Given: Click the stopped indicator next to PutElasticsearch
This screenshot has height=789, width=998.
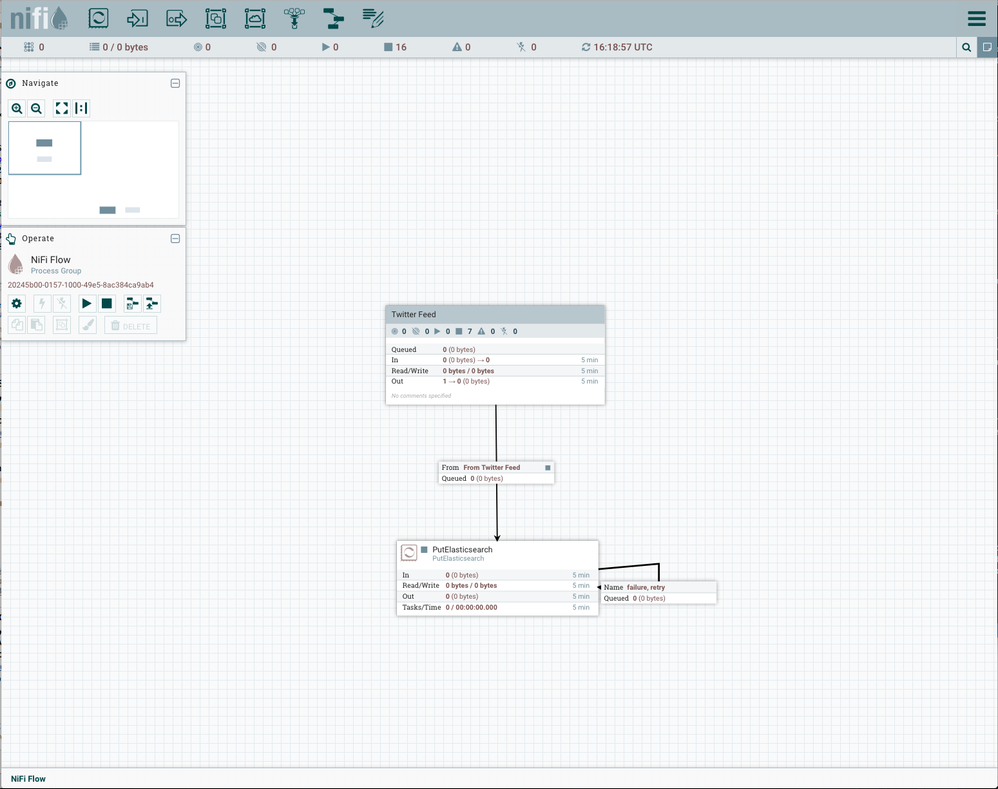Looking at the screenshot, I should 425,549.
